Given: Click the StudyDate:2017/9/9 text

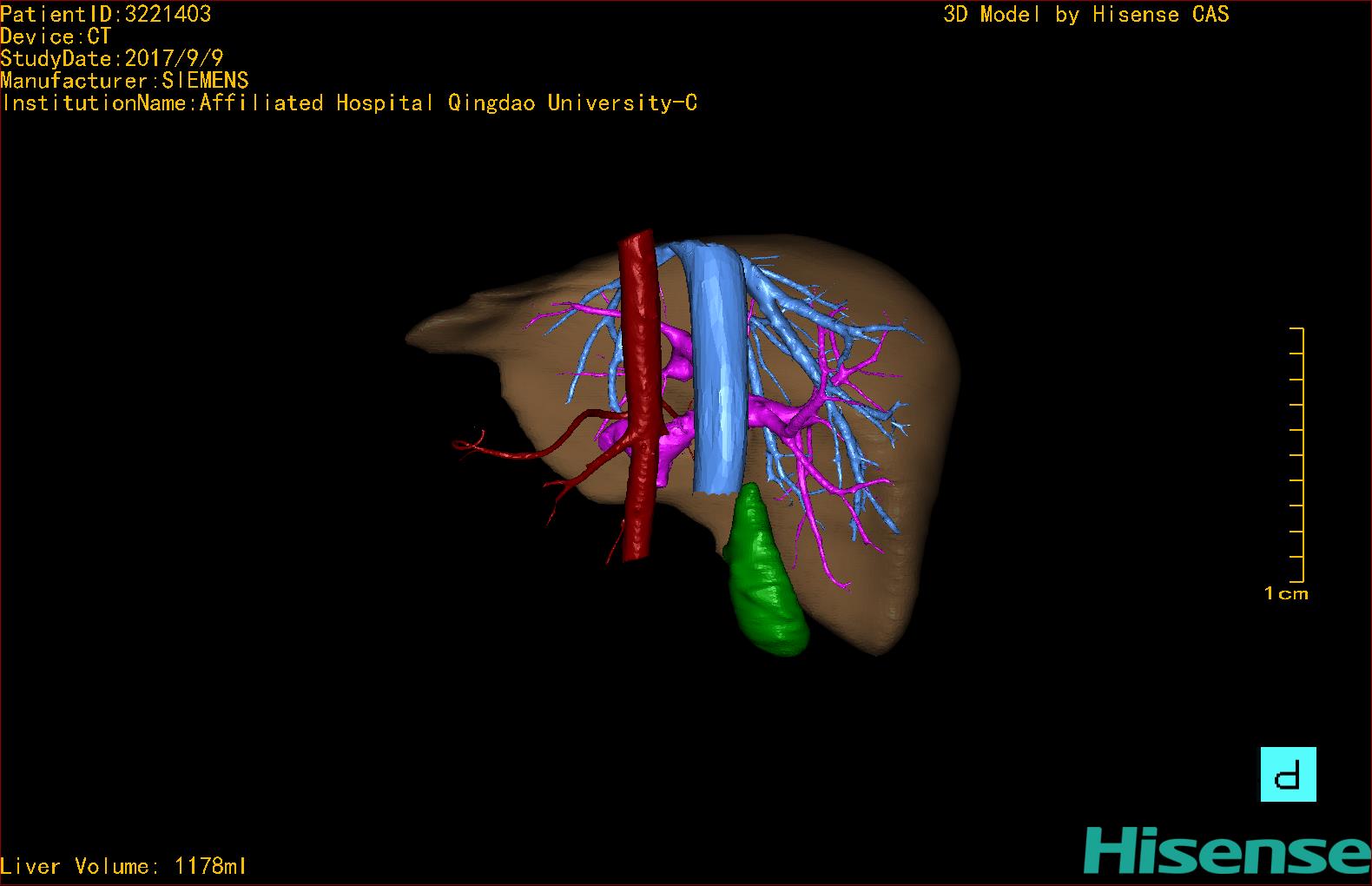Looking at the screenshot, I should click(112, 58).
